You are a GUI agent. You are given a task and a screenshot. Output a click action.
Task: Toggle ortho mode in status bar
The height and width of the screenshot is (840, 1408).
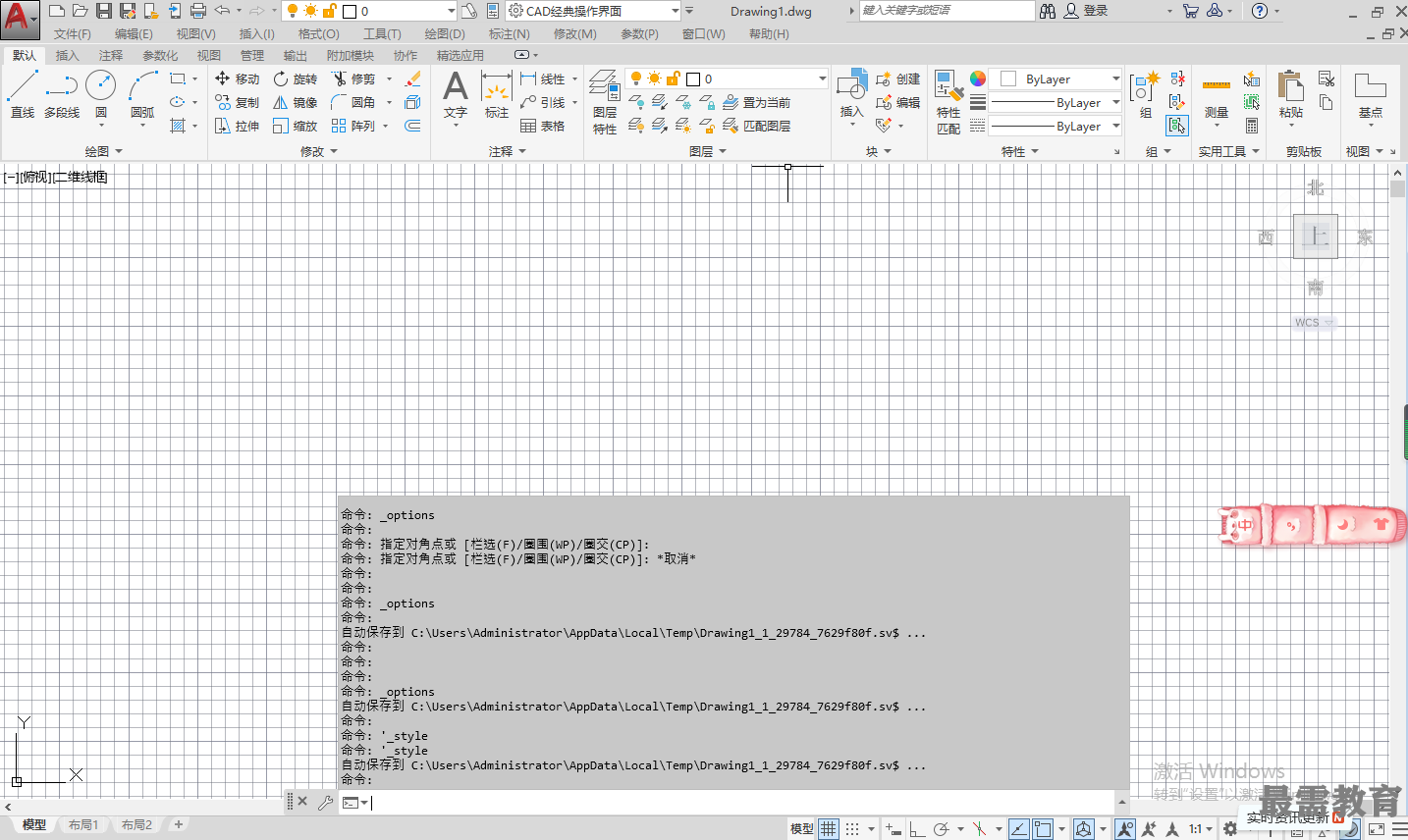916,829
